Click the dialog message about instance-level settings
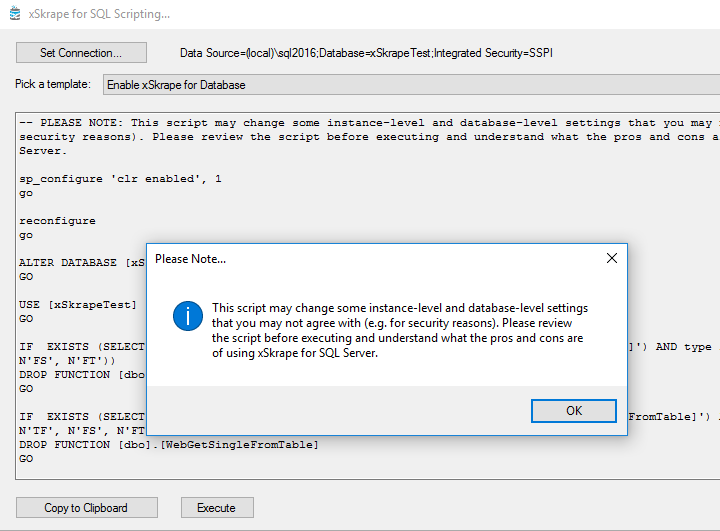720x531 pixels. pos(399,330)
